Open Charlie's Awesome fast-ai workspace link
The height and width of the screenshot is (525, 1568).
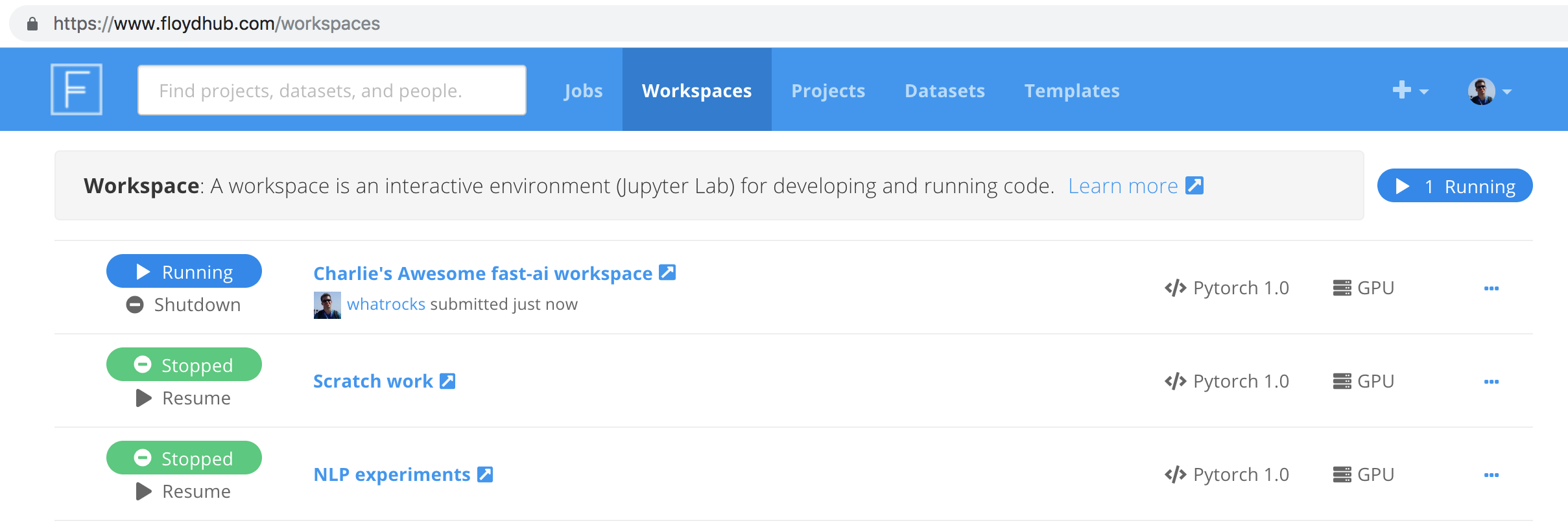coord(482,274)
